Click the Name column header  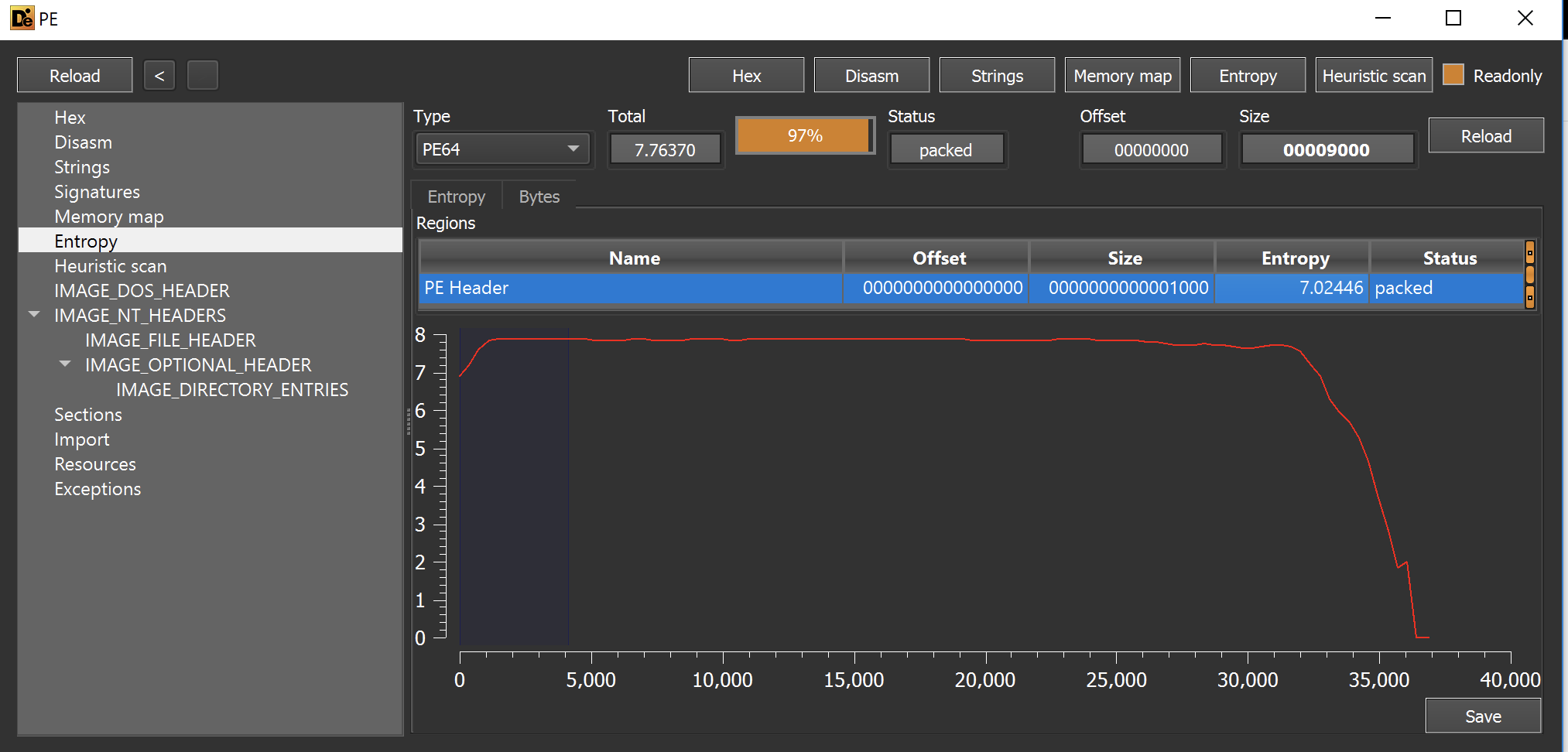tap(632, 258)
